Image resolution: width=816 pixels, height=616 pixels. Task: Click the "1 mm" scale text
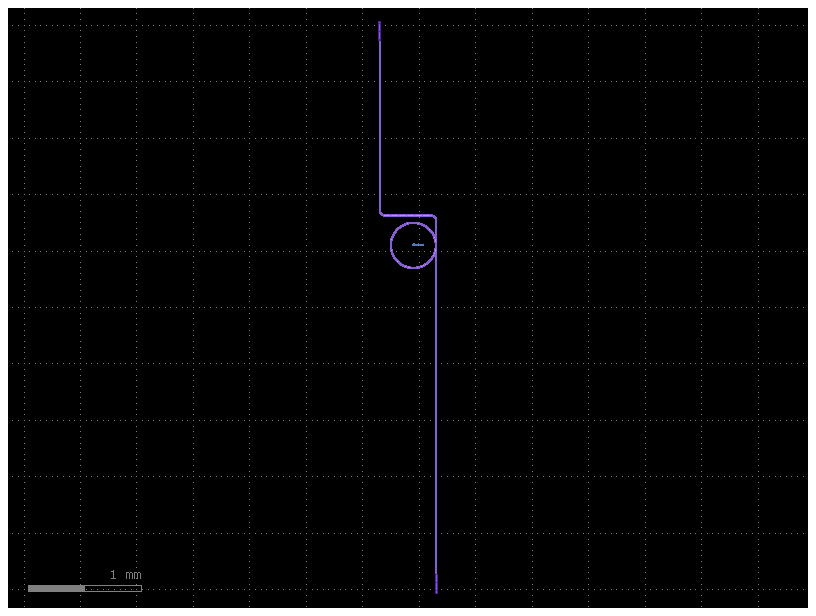[x=125, y=575]
